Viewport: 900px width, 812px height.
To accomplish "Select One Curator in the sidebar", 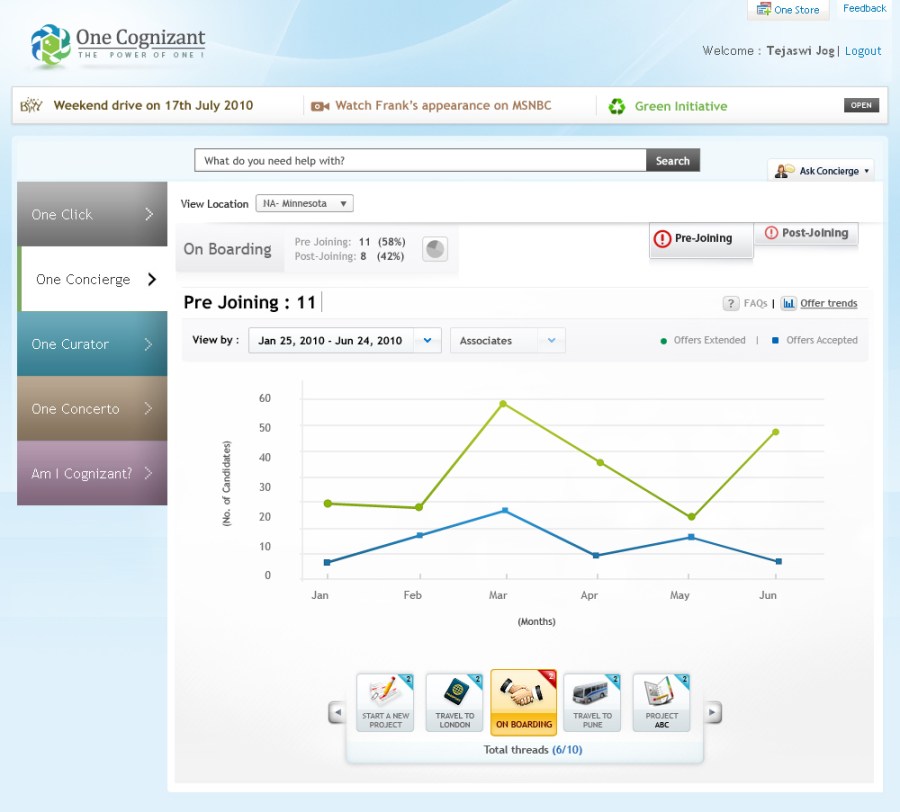I will [92, 344].
